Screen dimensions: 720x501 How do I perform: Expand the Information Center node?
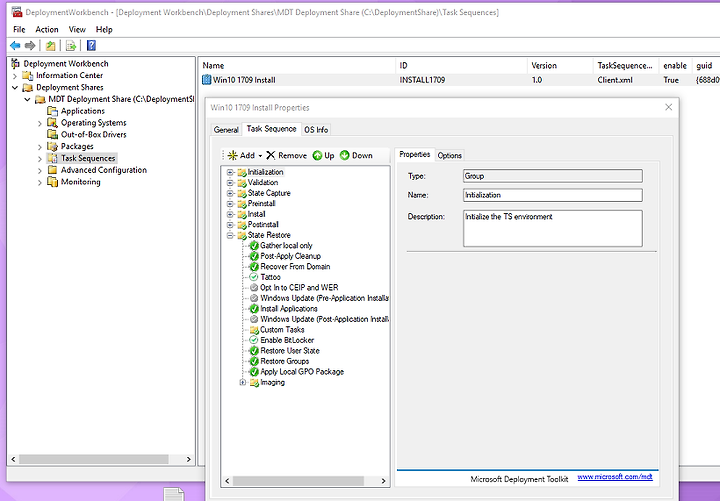[x=15, y=75]
